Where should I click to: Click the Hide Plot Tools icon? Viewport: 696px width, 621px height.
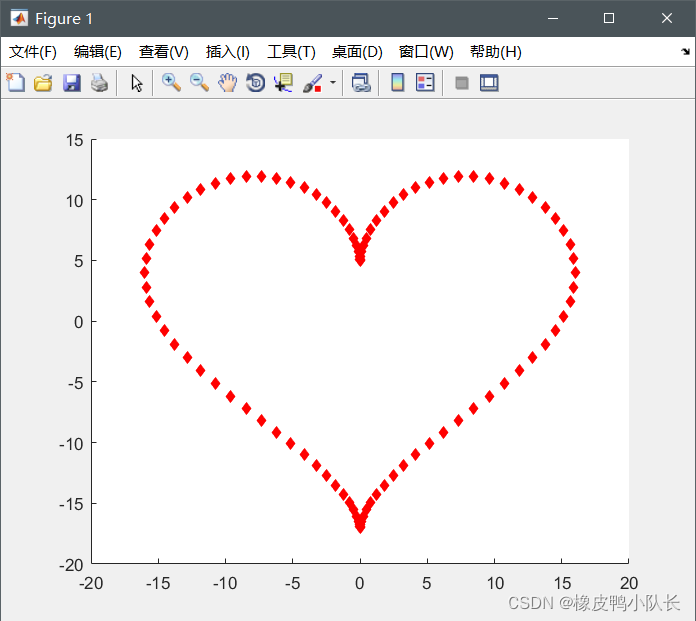click(462, 83)
